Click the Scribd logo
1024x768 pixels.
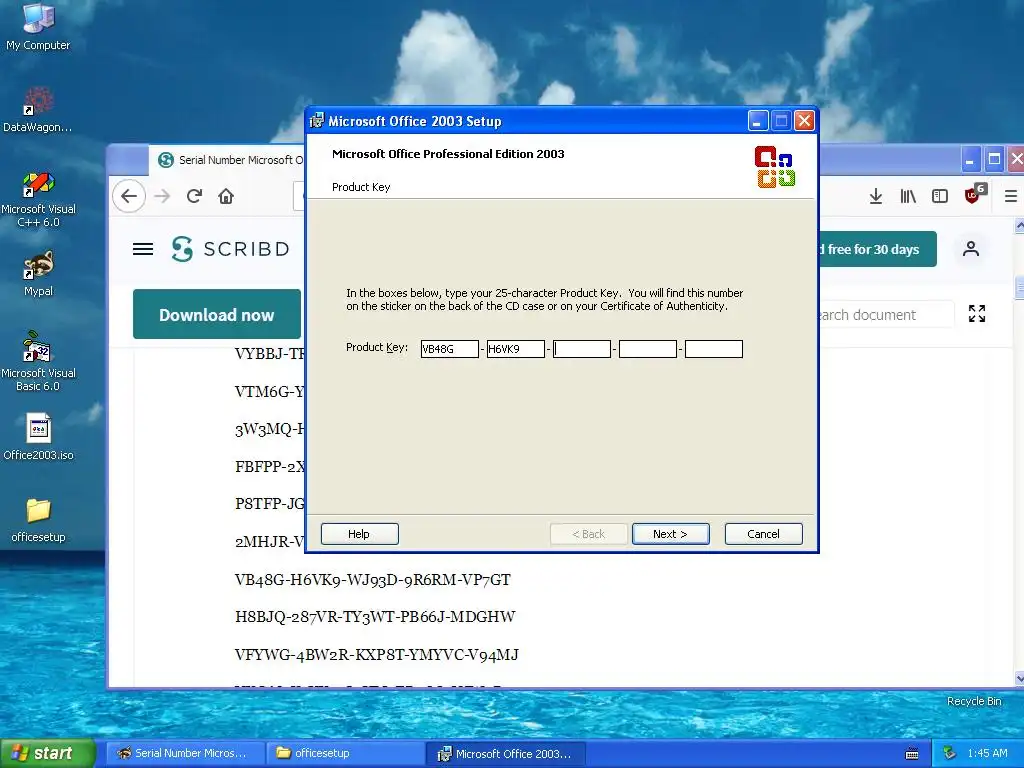point(230,249)
